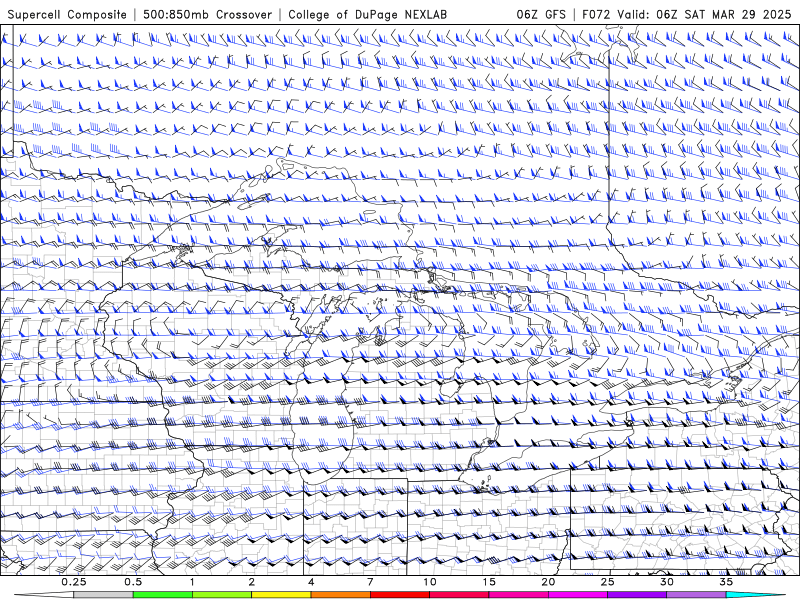Click the Supercell Composite title text
This screenshot has width=800, height=600.
(67, 14)
